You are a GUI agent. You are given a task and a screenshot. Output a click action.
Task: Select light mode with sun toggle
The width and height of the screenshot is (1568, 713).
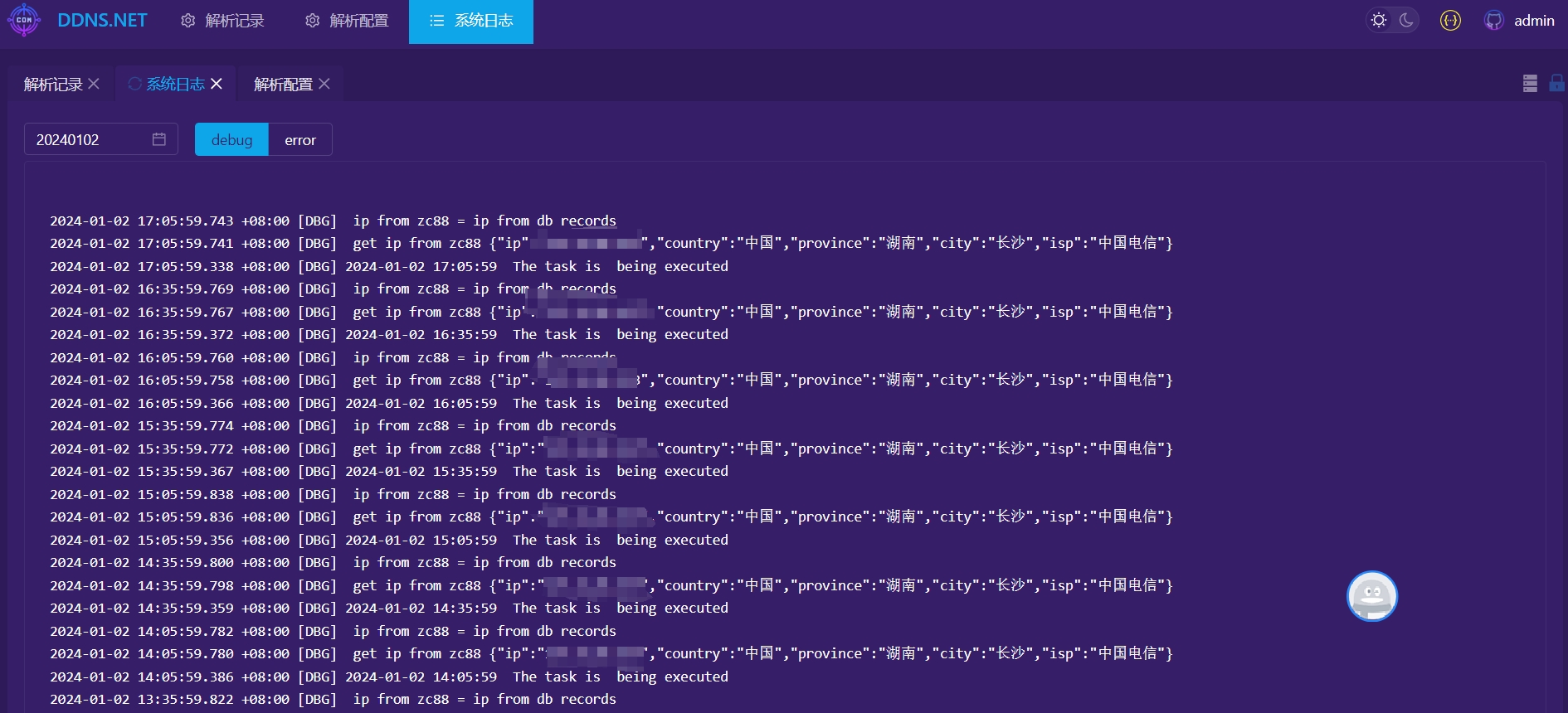click(x=1379, y=21)
